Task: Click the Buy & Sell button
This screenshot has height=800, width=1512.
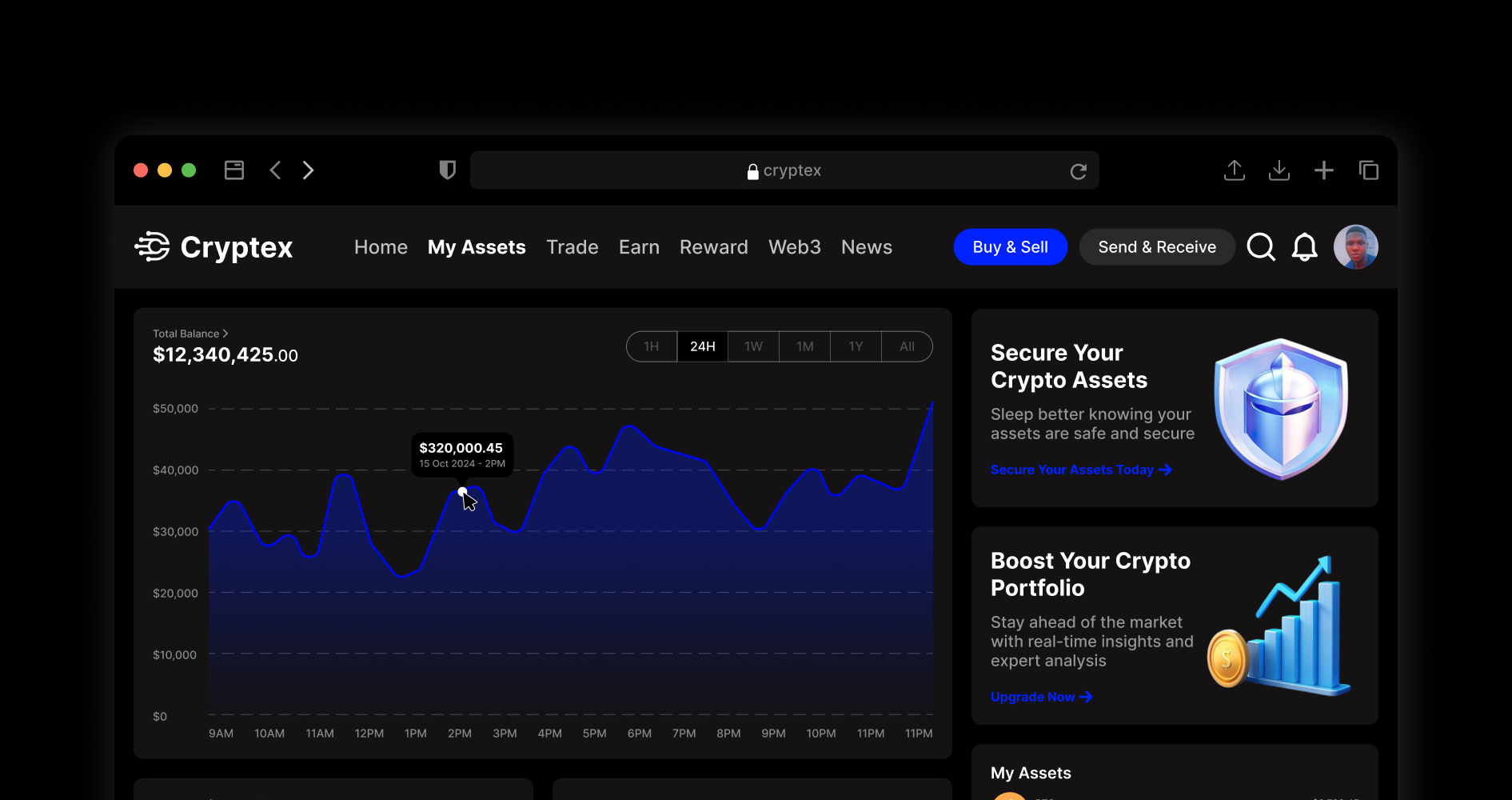Action: (1010, 246)
